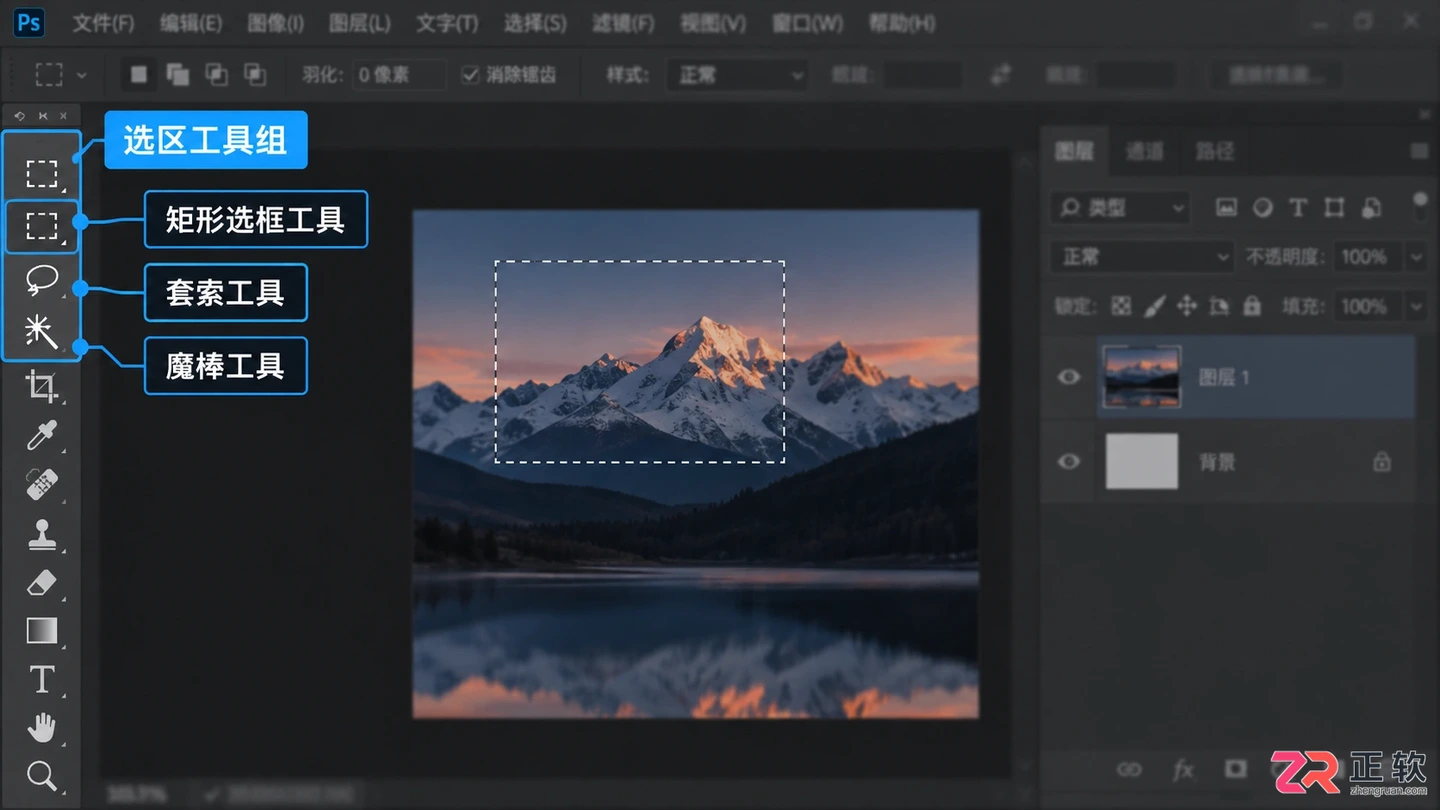Lock transparent pixels in Layers panel
The width and height of the screenshot is (1440, 810).
1122,306
